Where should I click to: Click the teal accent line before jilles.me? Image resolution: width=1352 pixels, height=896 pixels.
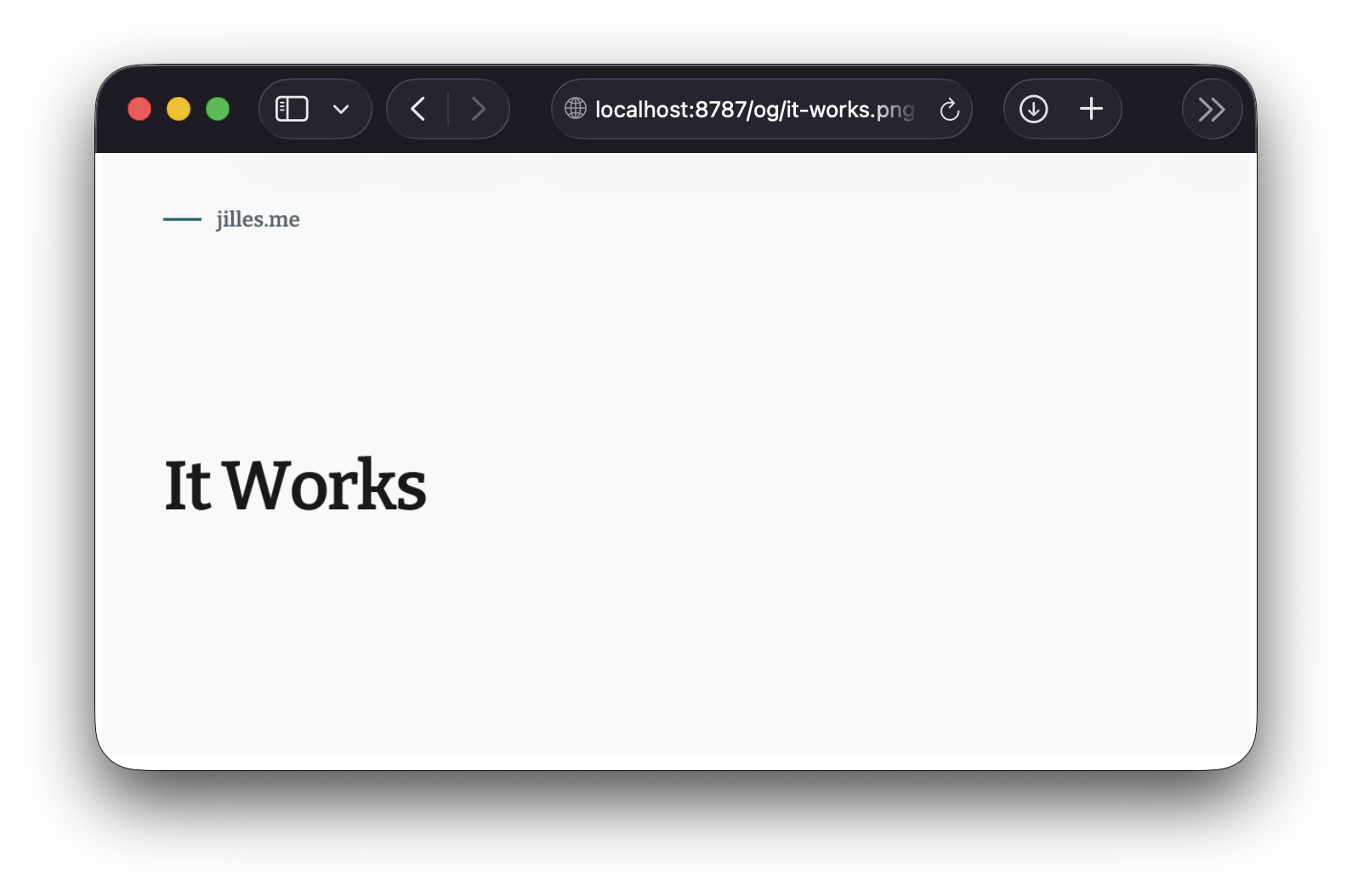tap(182, 219)
